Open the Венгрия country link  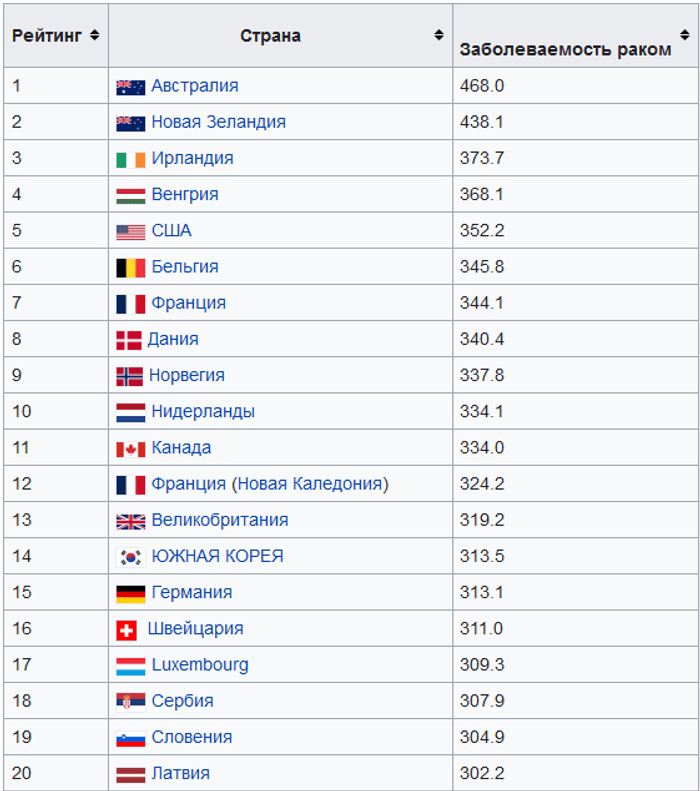tap(184, 194)
